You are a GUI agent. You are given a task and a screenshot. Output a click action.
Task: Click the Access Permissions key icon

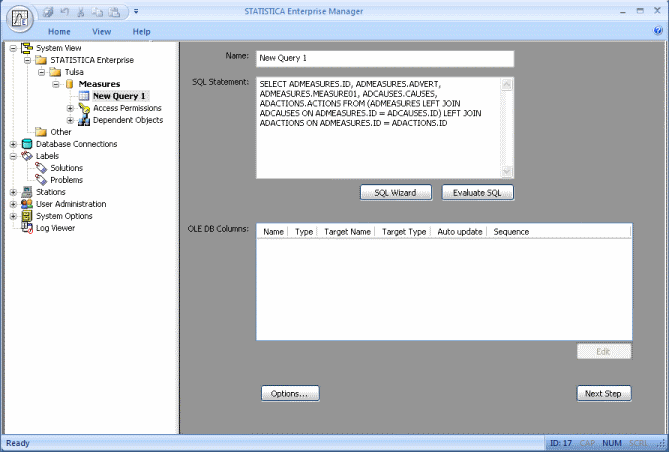84,108
